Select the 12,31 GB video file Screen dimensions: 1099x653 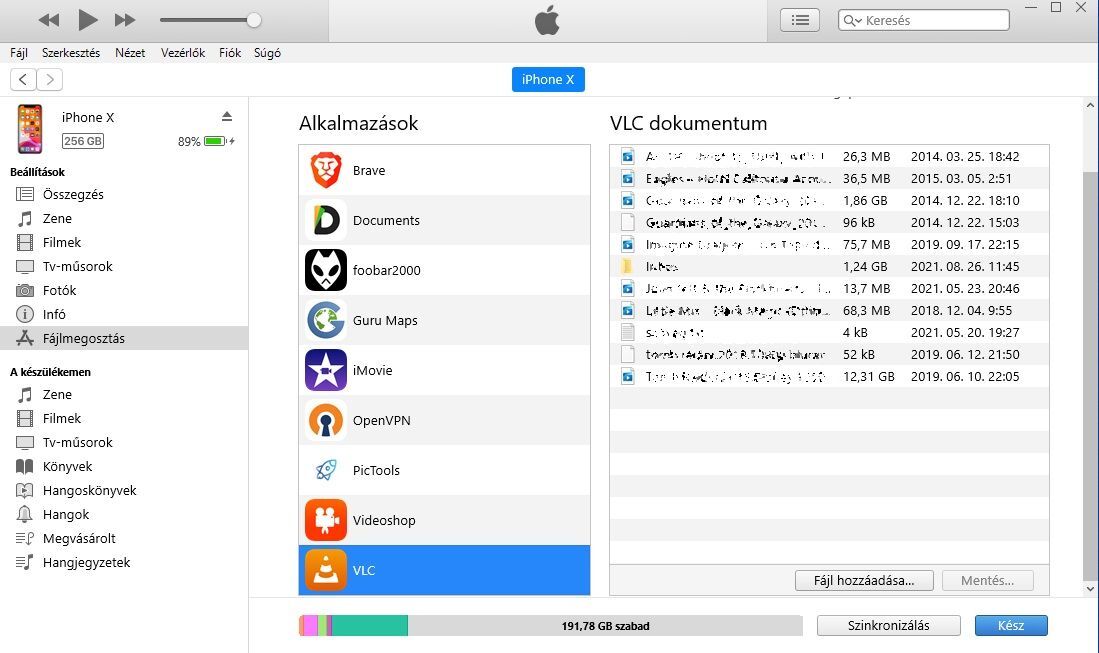click(829, 376)
